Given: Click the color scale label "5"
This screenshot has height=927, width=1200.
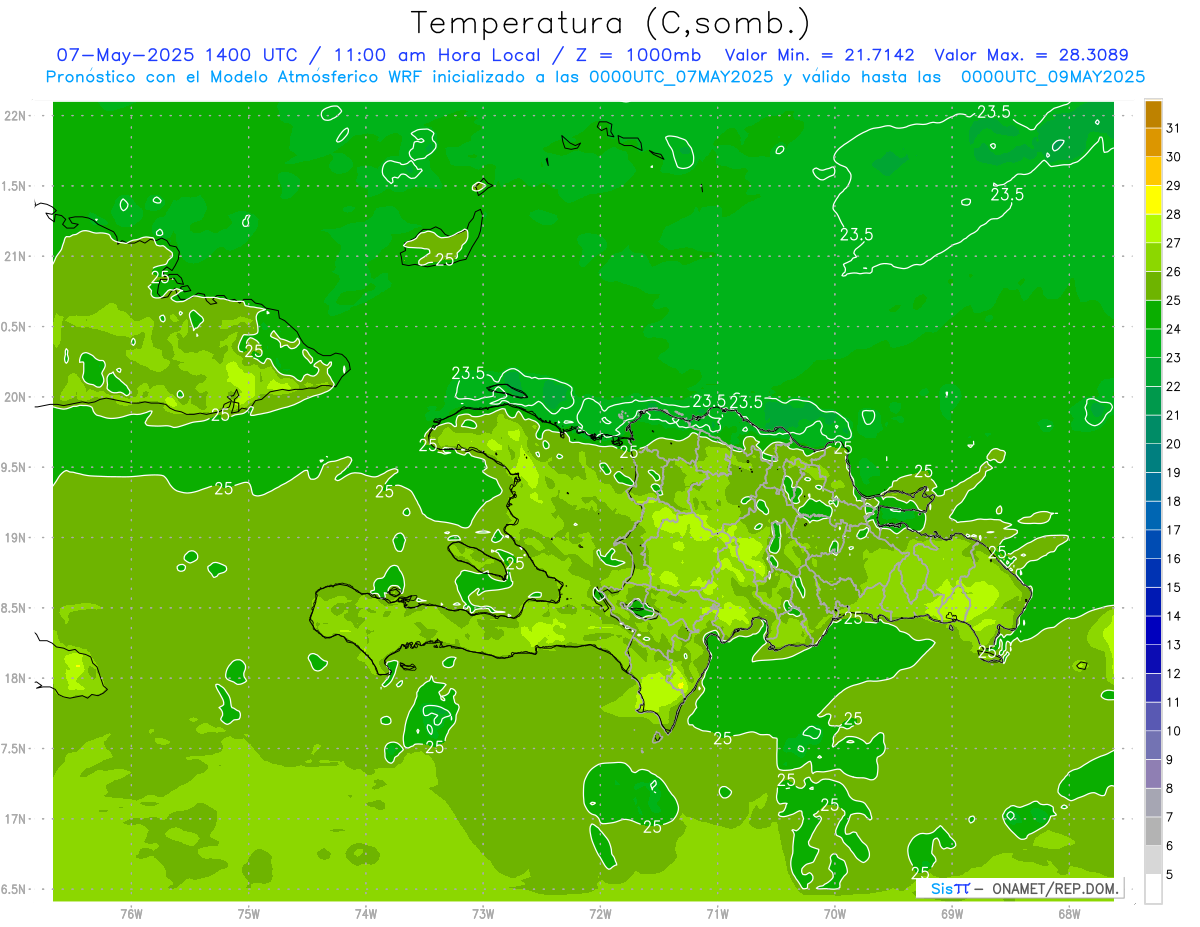Looking at the screenshot, I should point(1171,875).
